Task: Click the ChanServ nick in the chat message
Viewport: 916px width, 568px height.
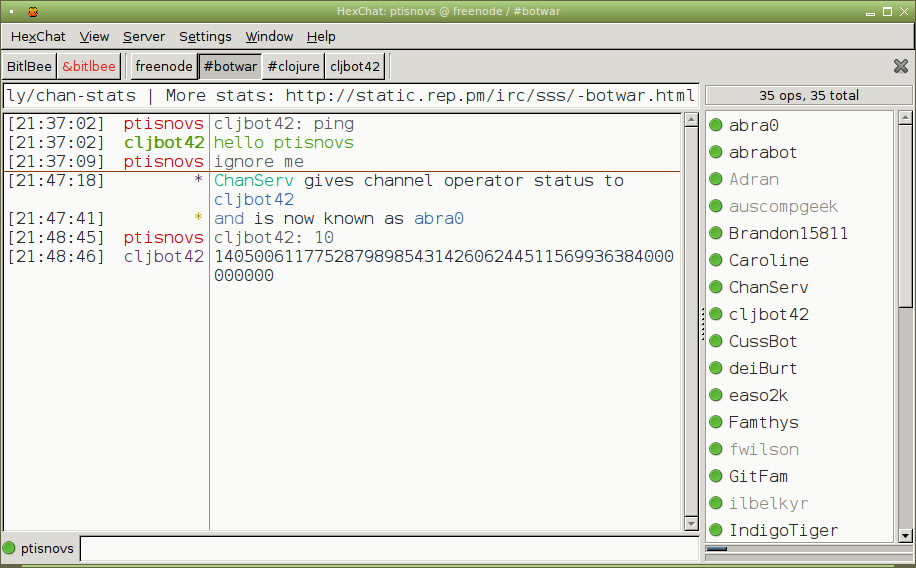Action: 254,181
